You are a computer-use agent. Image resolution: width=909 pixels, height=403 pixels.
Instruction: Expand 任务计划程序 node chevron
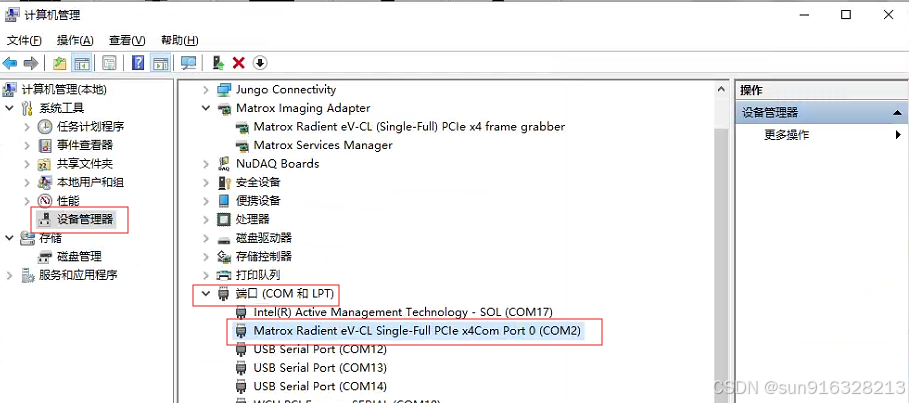click(27, 126)
